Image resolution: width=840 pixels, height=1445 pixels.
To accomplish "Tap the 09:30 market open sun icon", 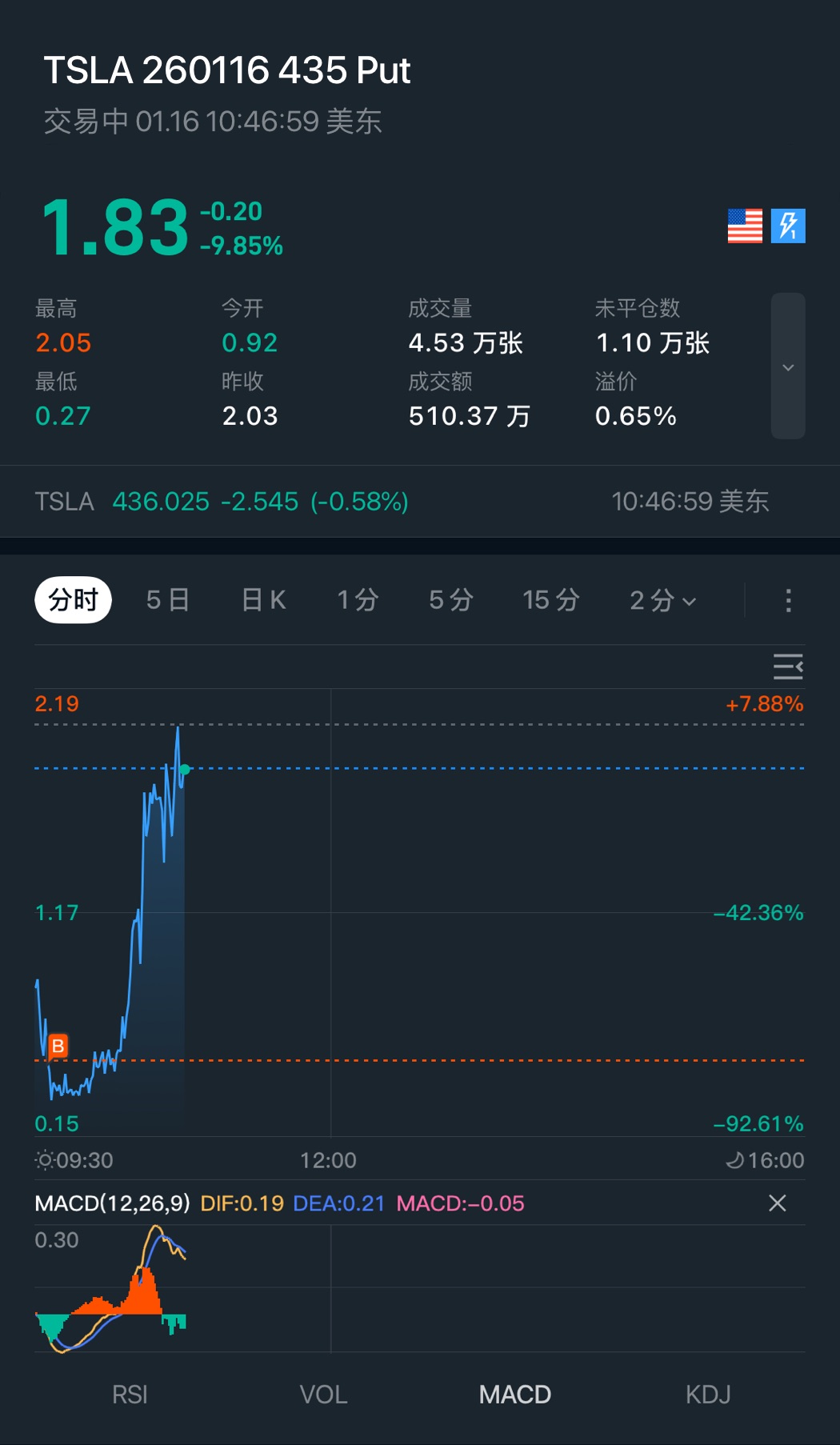I will [x=45, y=1159].
